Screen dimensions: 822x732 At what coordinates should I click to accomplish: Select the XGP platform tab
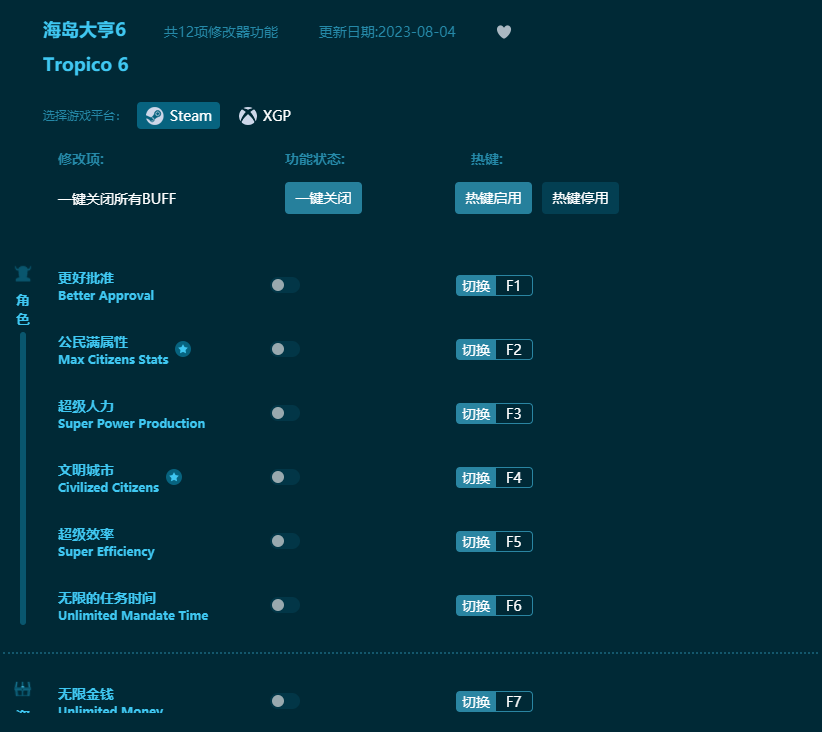[x=265, y=115]
